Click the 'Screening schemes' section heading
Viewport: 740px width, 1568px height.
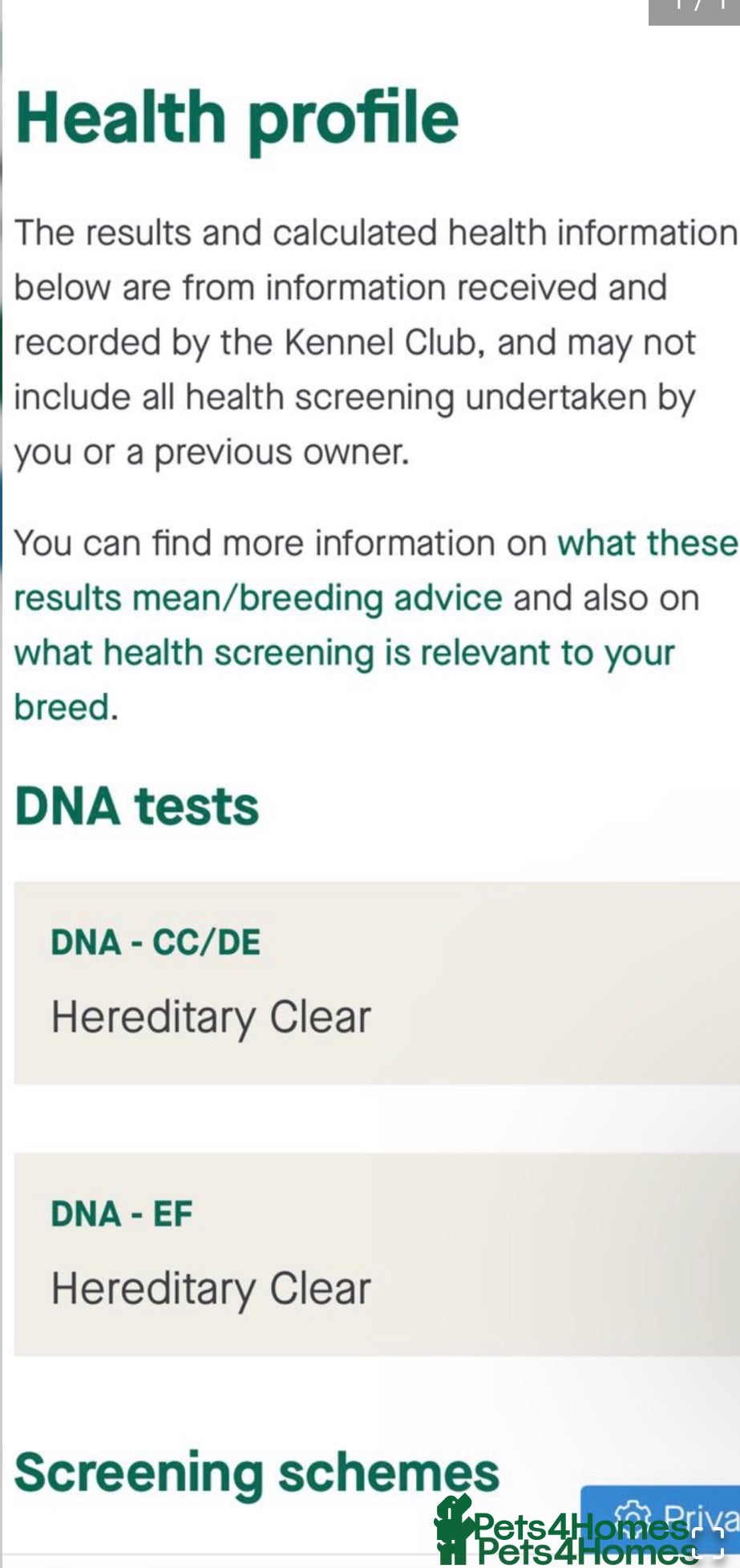257,1473
